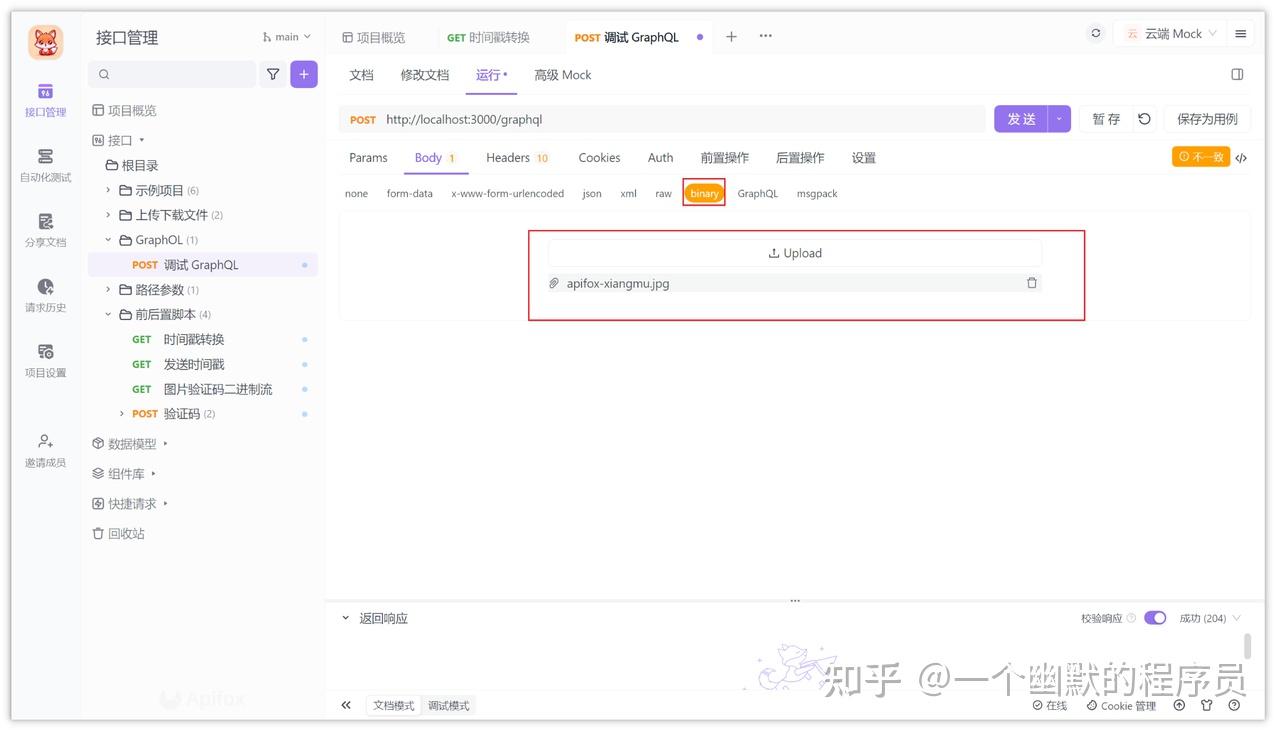Image resolution: width=1280 pixels, height=730 pixels.
Task: Select the form-data body type
Action: point(410,193)
